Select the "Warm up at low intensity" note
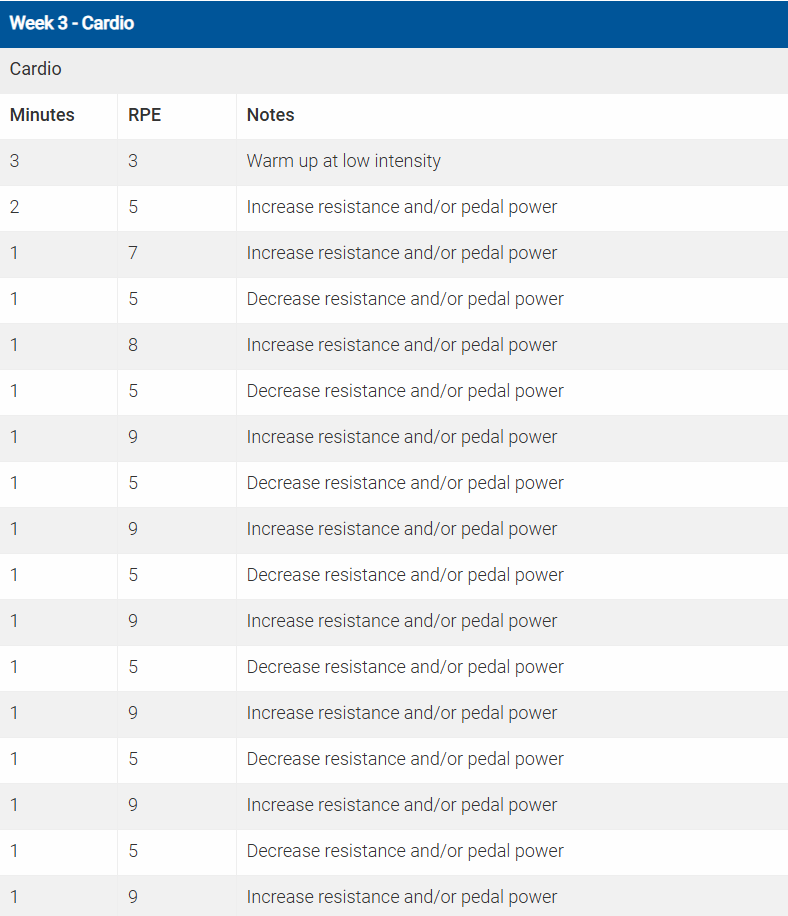This screenshot has width=788, height=916. [x=343, y=161]
